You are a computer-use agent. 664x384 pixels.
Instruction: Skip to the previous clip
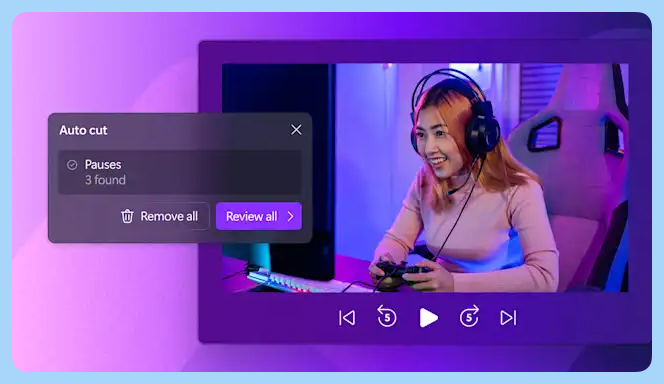347,318
